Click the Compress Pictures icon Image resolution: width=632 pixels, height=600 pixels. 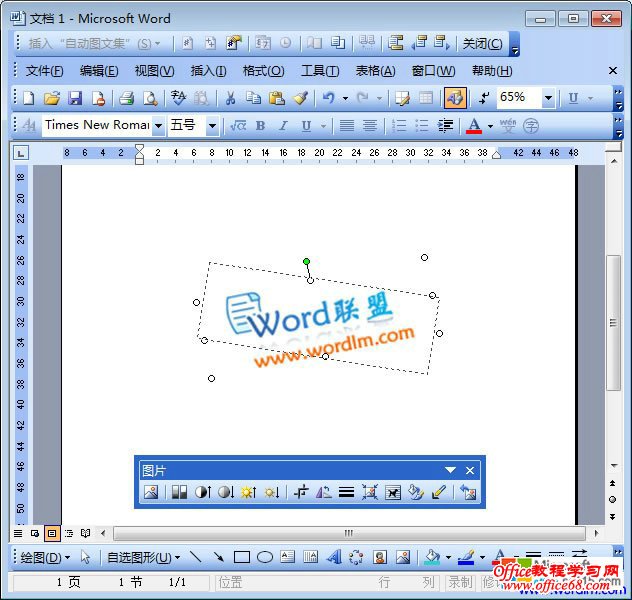(x=370, y=492)
